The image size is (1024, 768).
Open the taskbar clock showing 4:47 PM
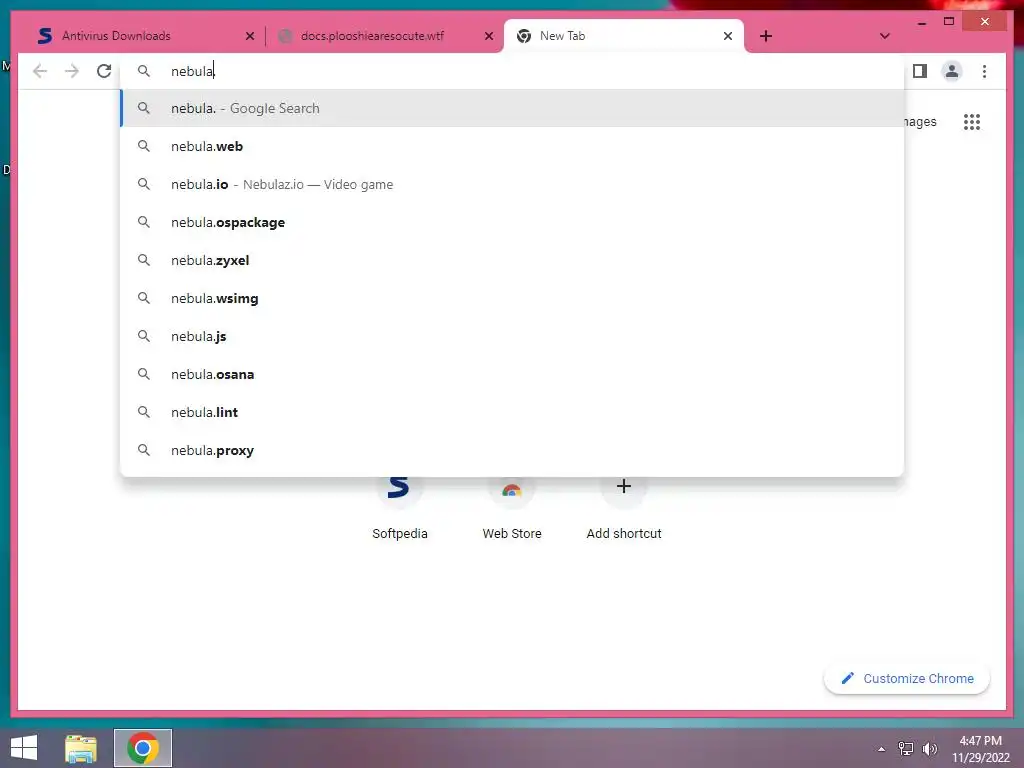980,749
